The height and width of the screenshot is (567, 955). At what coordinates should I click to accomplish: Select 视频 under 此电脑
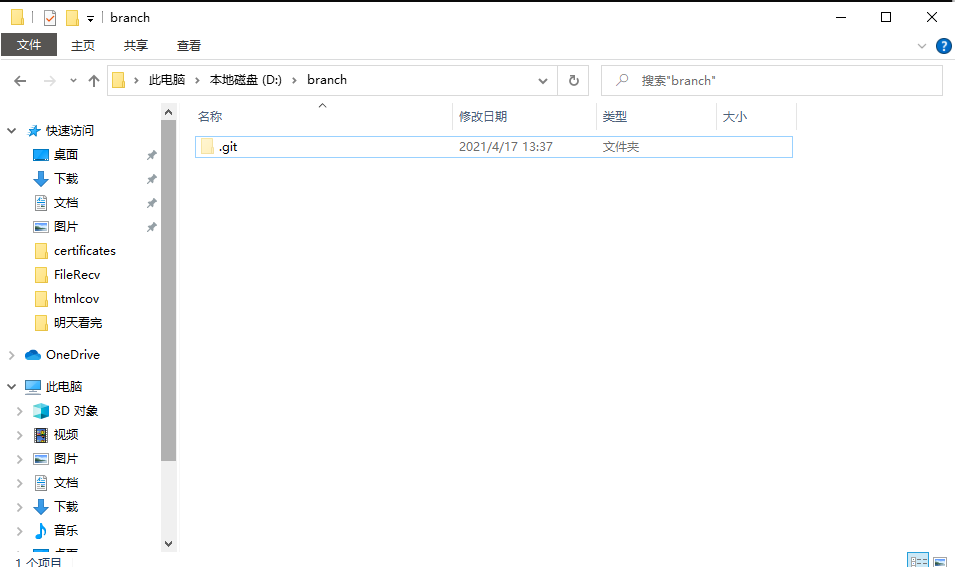coord(66,435)
